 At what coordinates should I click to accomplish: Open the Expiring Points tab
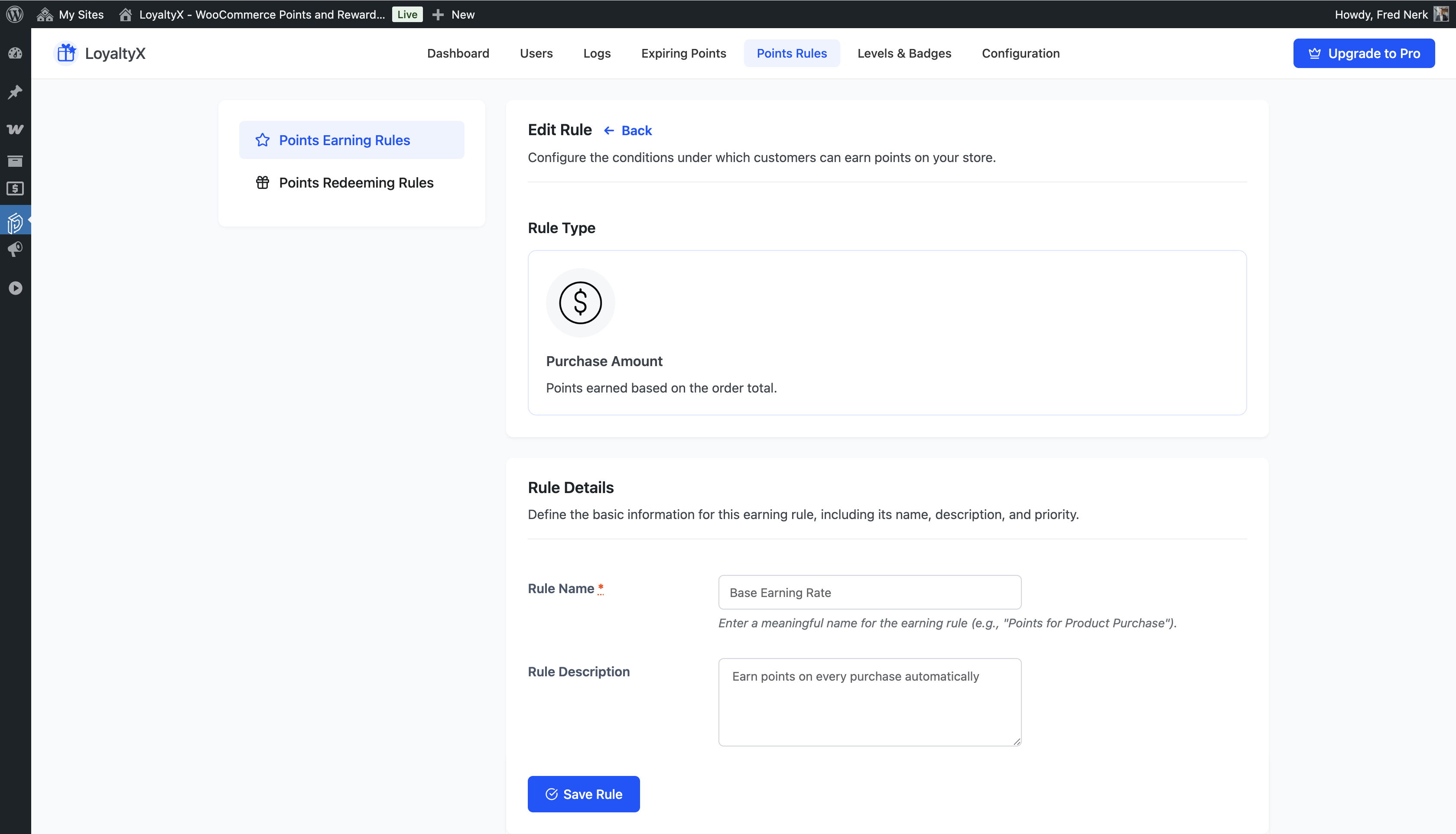(683, 53)
